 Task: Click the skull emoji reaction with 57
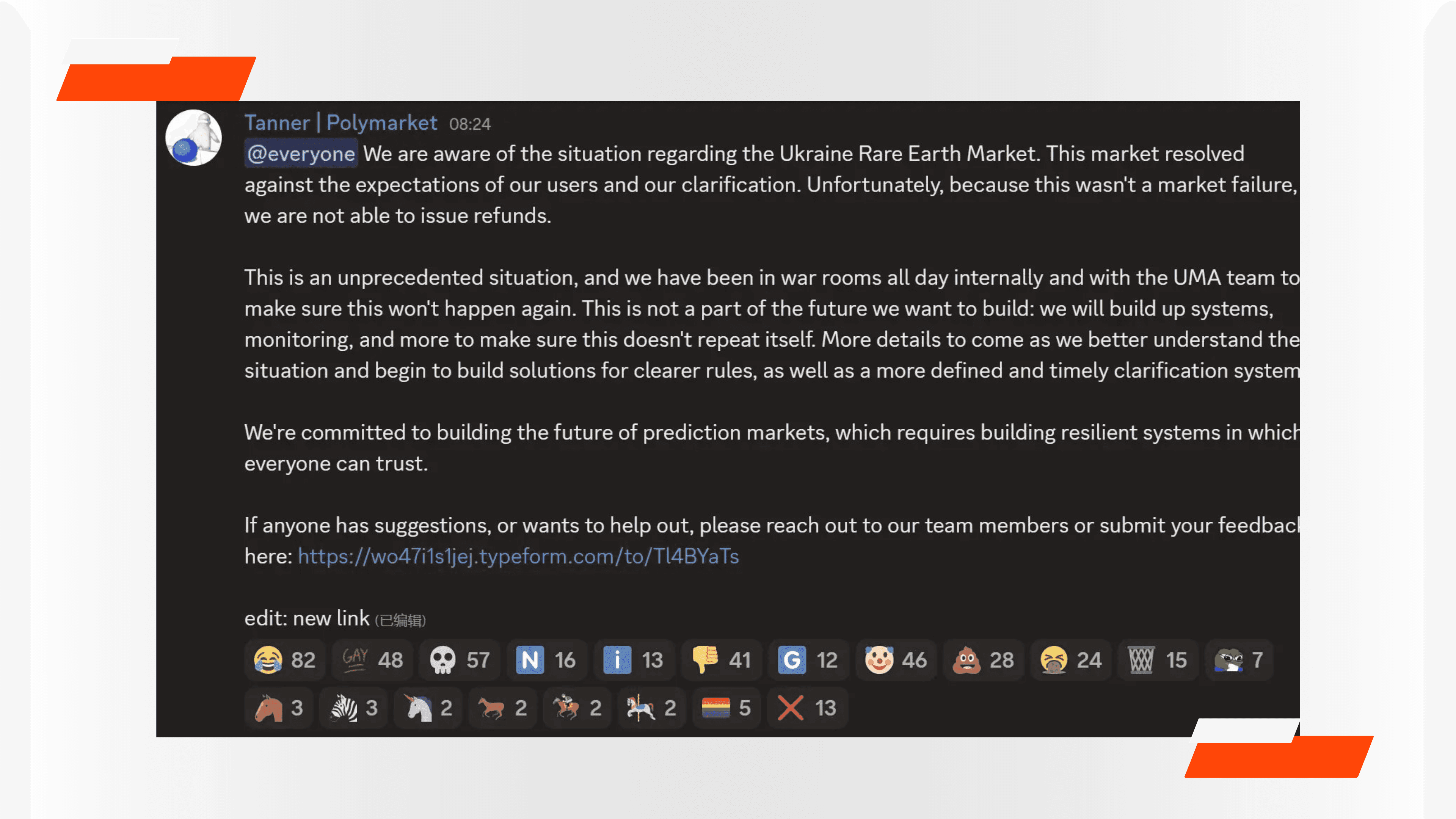(459, 660)
